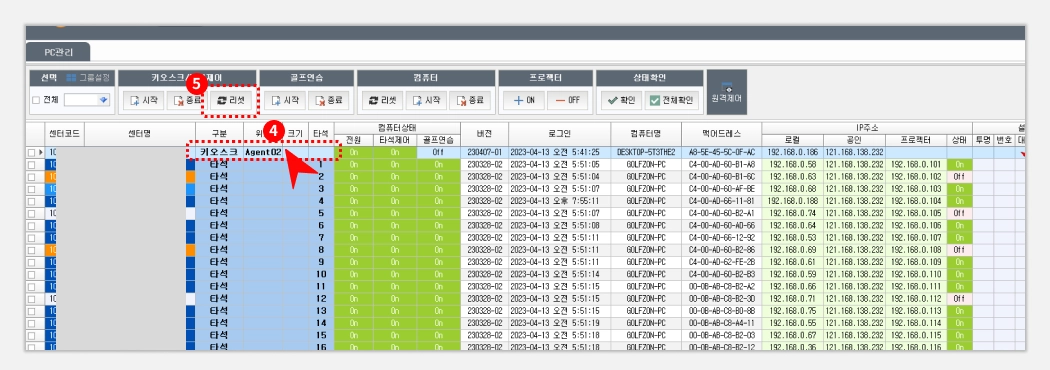This screenshot has height=370, width=1050.
Task: Toggle the 전체 select-all checkbox
Action: coord(36,100)
